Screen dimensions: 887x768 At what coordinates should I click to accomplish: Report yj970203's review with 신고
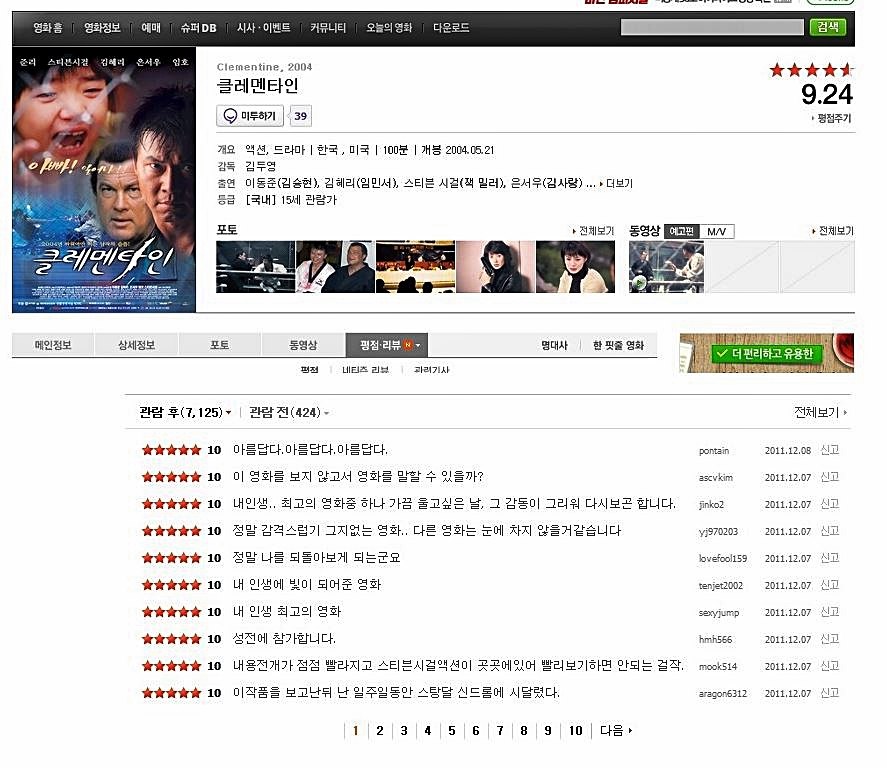(x=830, y=531)
